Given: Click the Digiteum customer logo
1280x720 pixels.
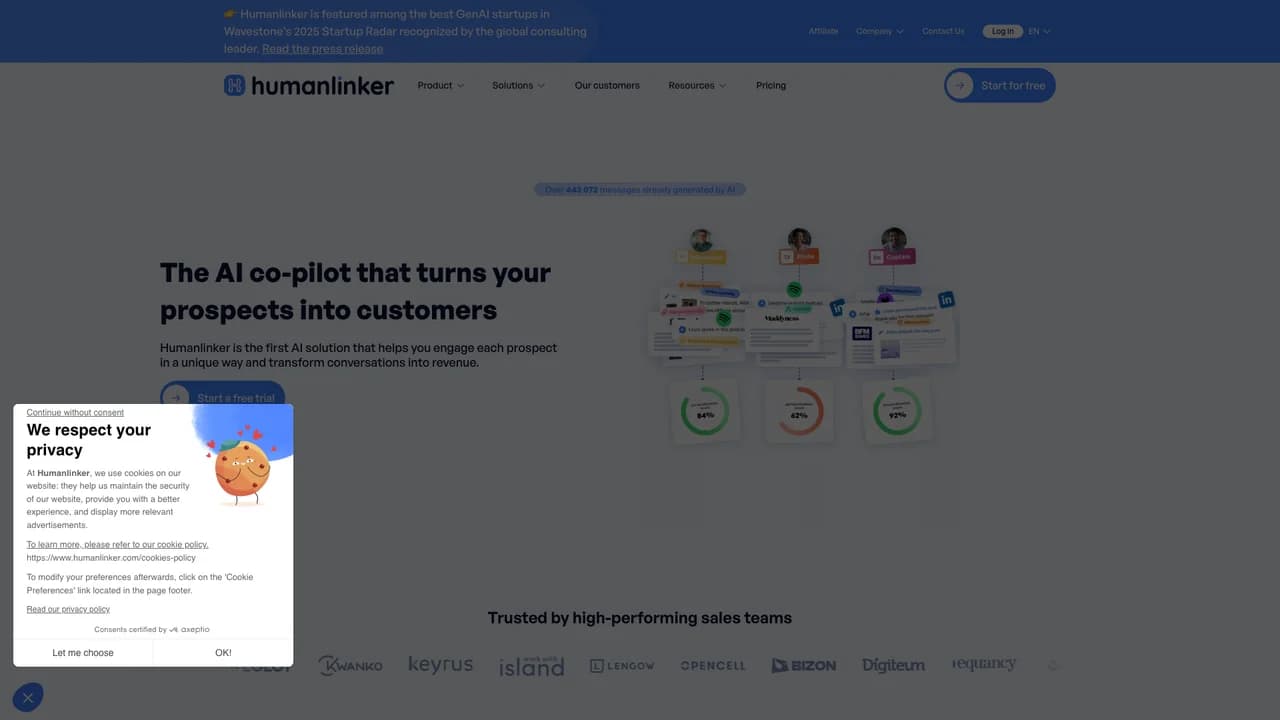Looking at the screenshot, I should click(x=894, y=665).
